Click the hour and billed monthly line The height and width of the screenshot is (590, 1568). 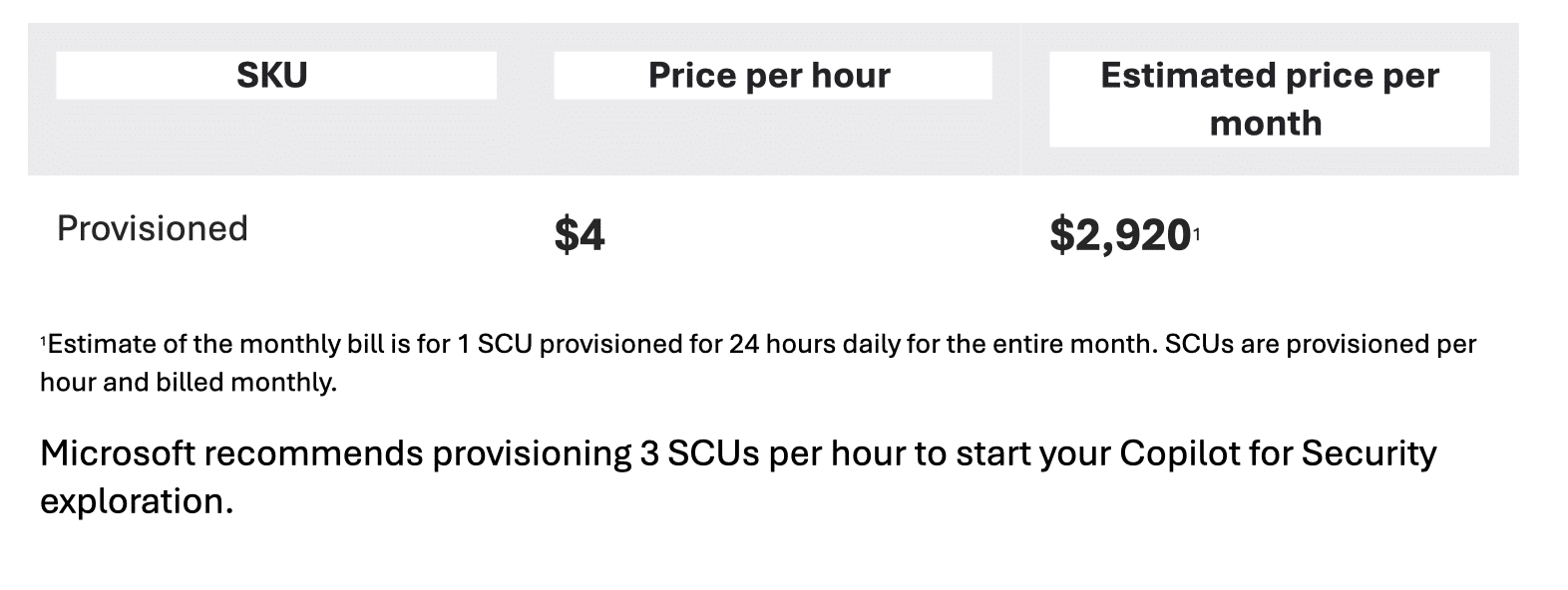(x=189, y=383)
